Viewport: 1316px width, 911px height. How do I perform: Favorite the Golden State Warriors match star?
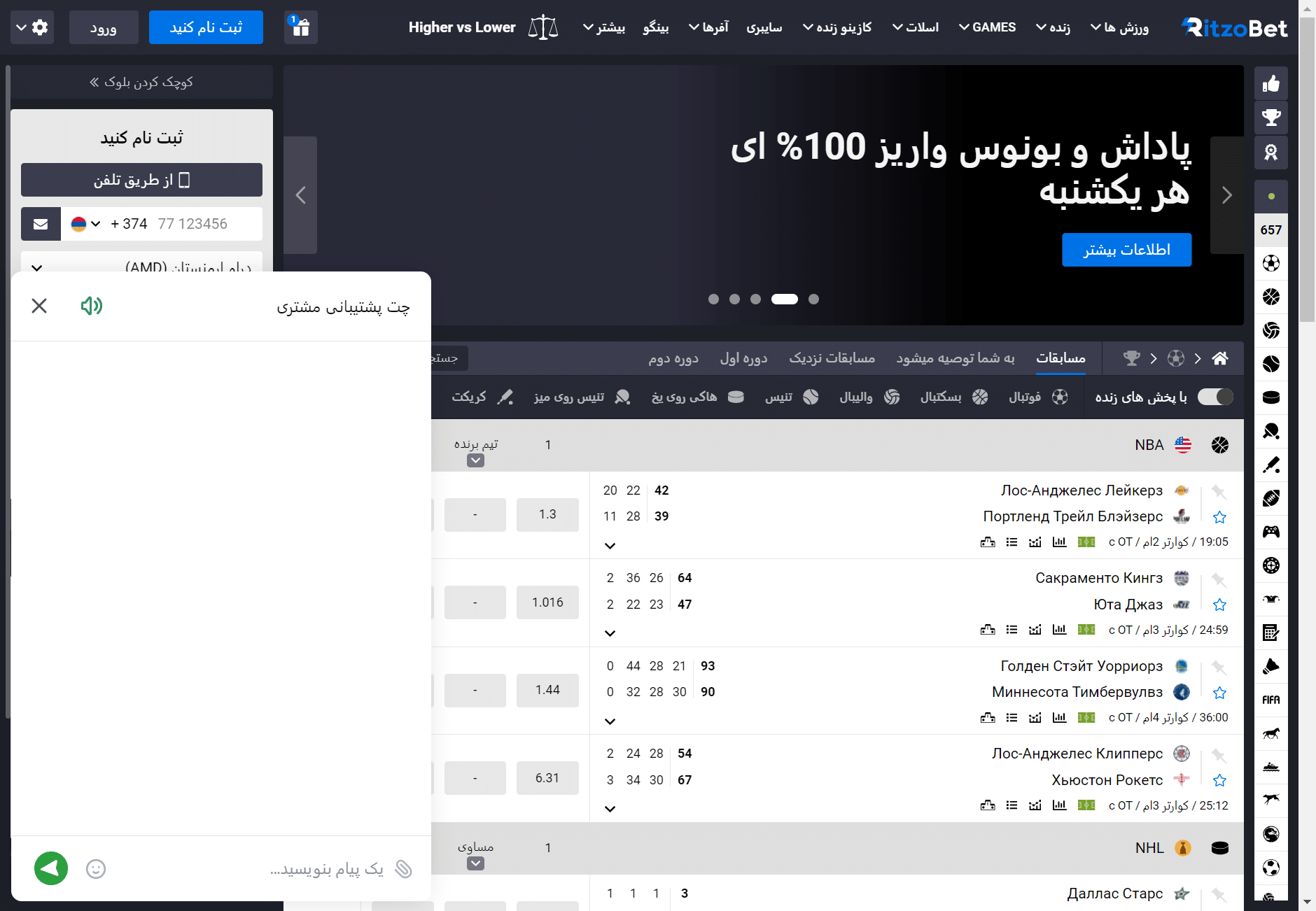(1219, 693)
